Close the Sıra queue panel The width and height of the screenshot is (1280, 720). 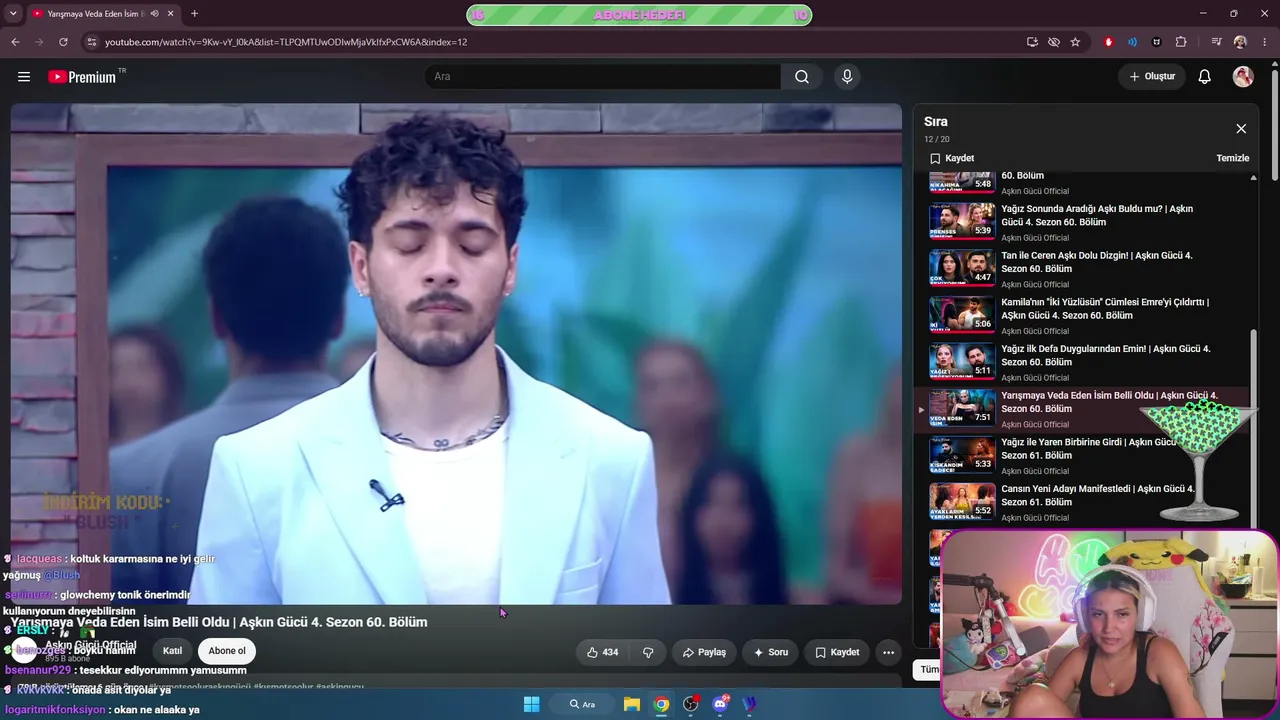(1241, 129)
